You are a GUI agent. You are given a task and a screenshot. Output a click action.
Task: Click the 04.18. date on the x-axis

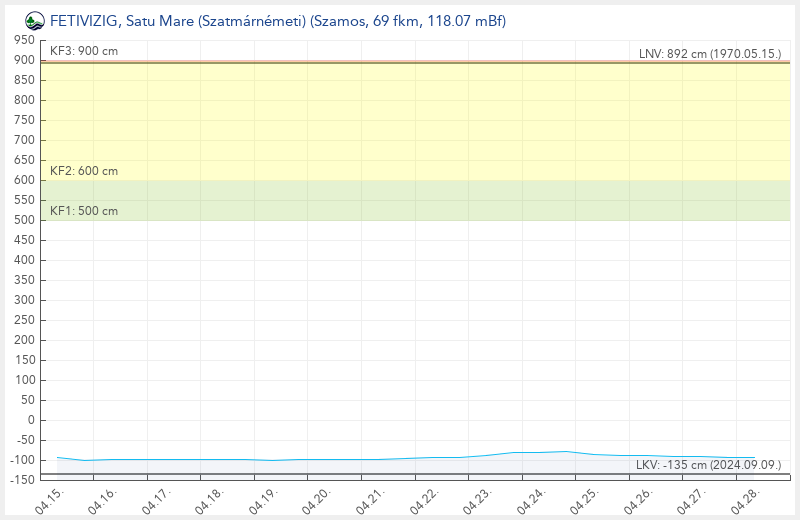coord(209,499)
